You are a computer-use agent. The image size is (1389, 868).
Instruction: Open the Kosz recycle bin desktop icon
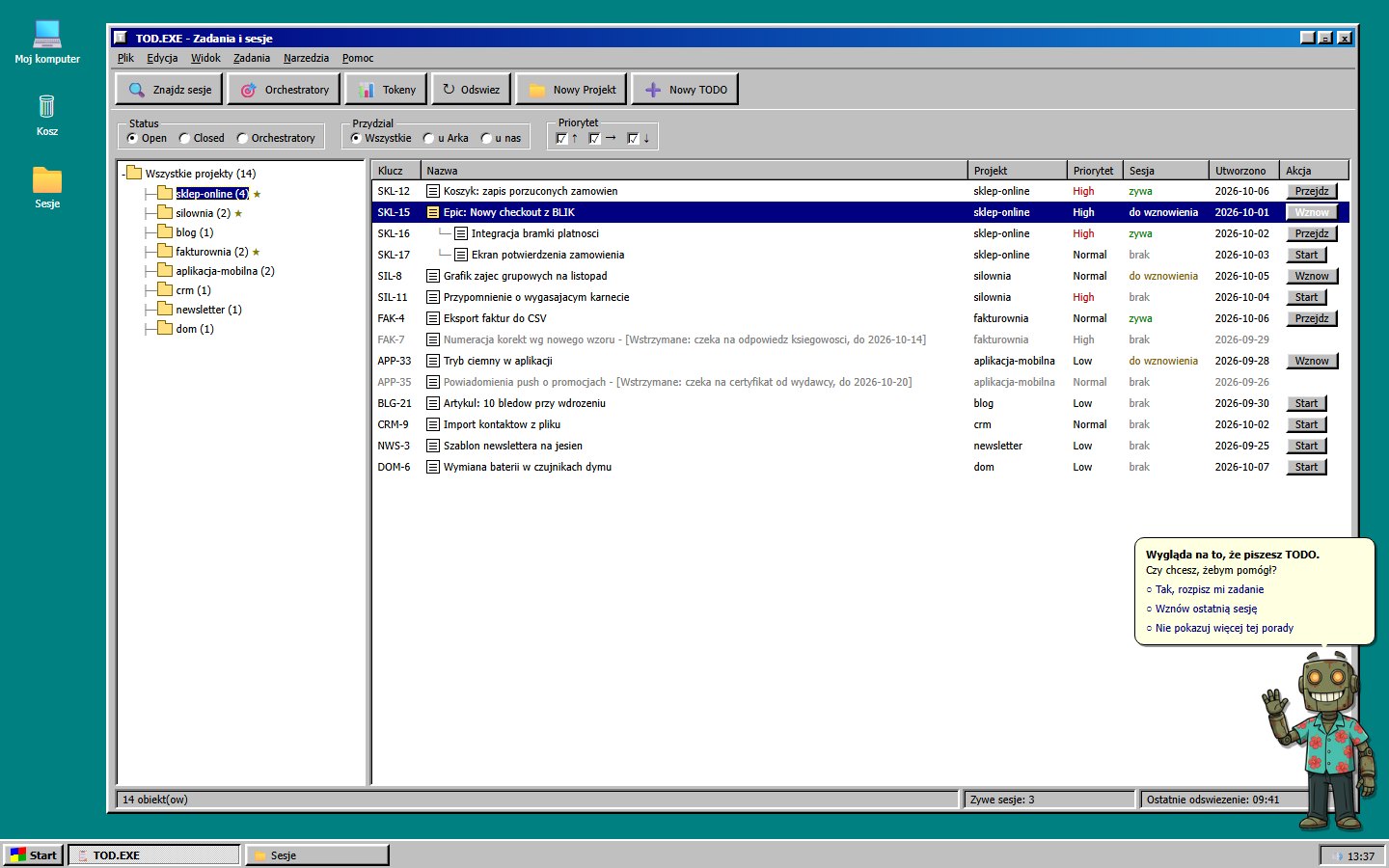click(x=47, y=115)
